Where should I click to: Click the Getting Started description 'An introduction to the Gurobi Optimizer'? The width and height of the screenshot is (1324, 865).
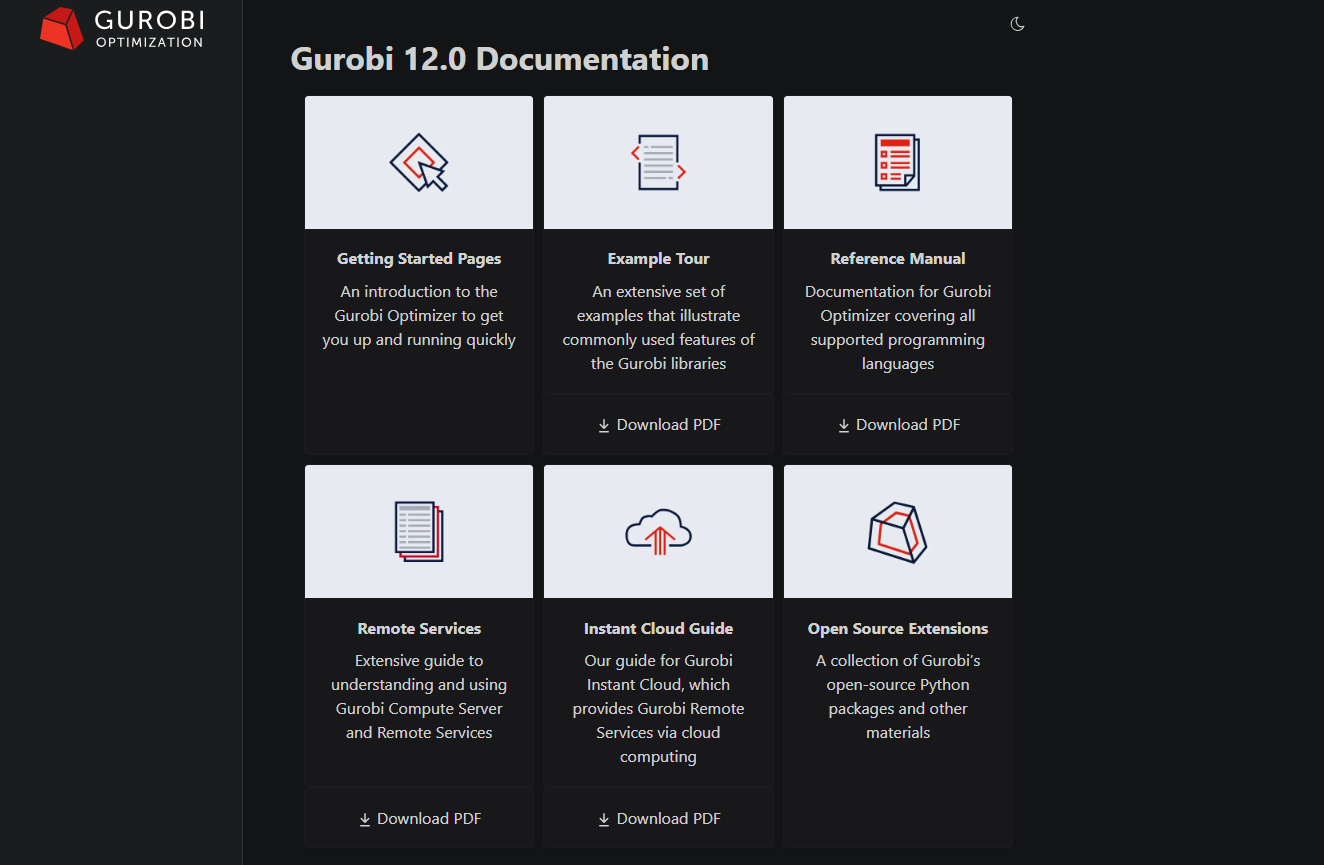pyautogui.click(x=419, y=304)
